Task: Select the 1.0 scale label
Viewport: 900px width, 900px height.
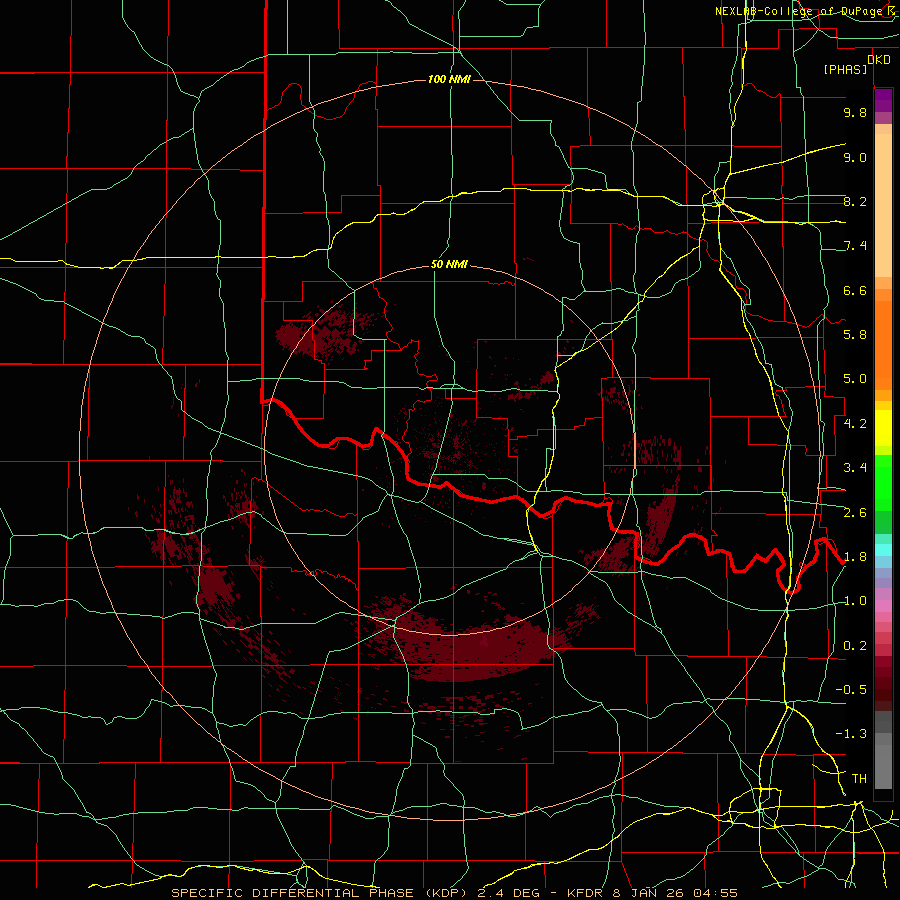Action: [855, 601]
